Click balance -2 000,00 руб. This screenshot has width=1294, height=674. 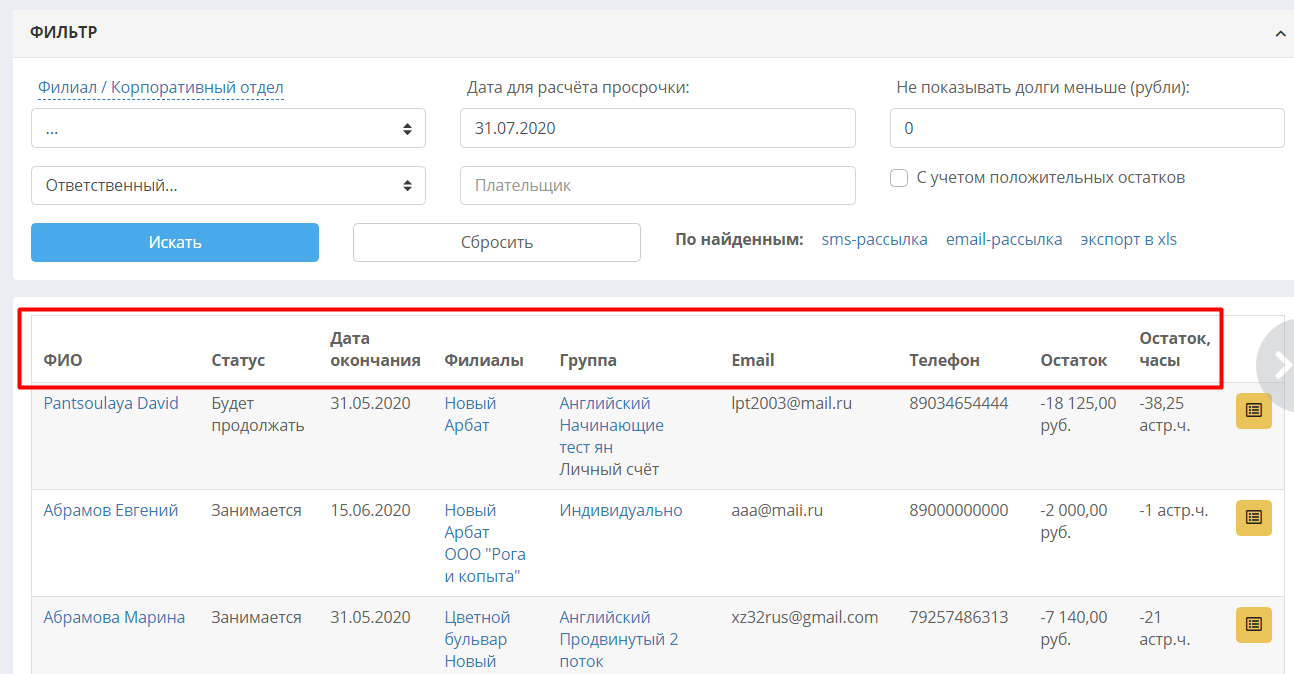tap(1074, 521)
